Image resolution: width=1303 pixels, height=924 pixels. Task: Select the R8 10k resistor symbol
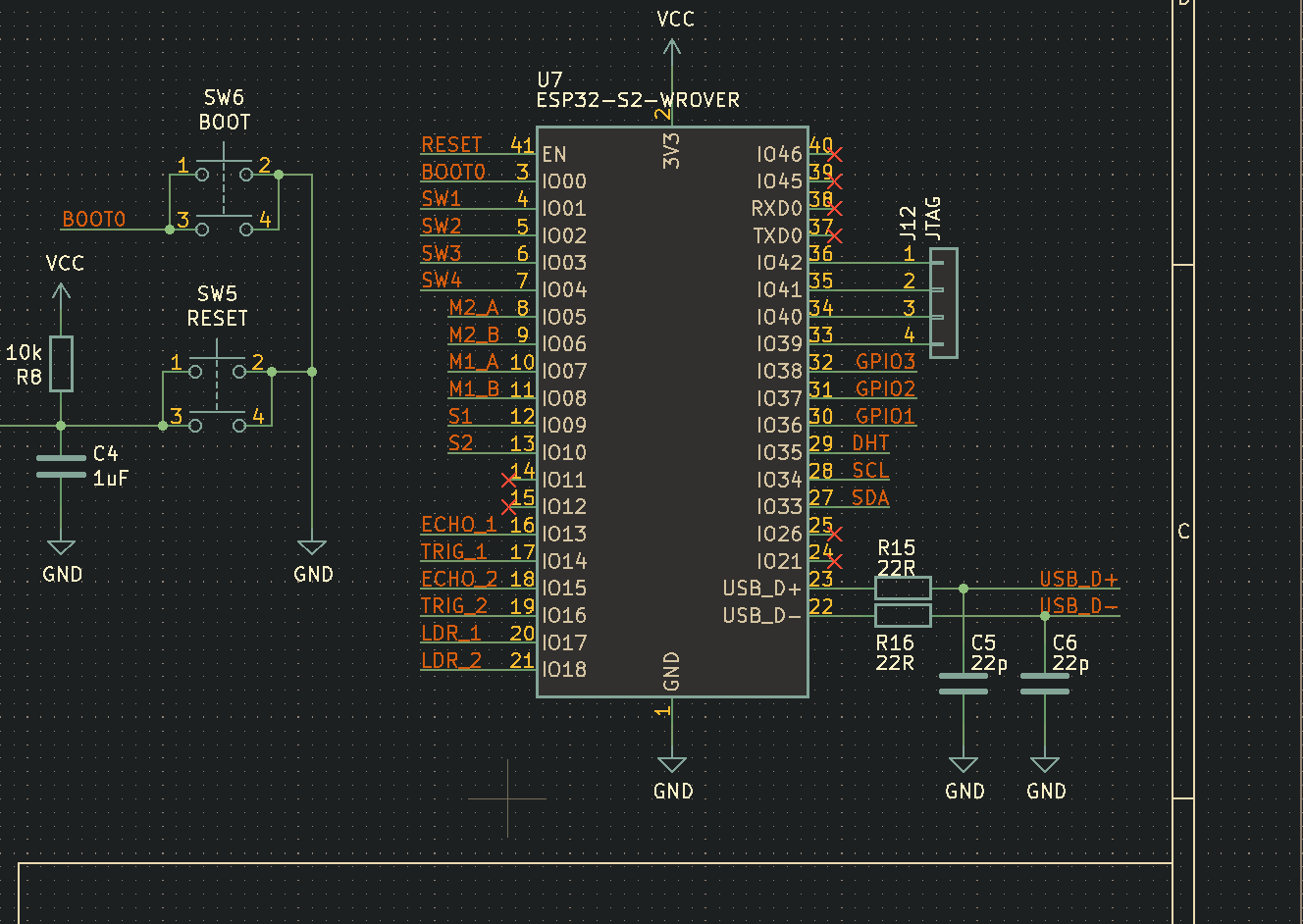(62, 364)
